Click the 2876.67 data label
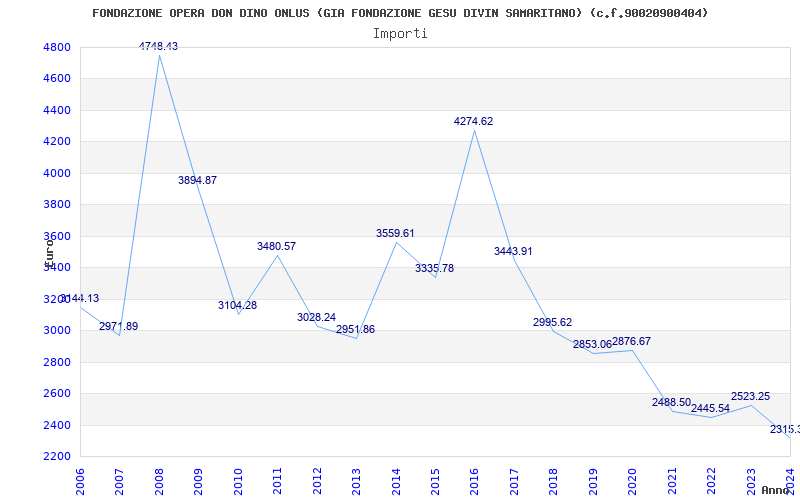 point(632,341)
